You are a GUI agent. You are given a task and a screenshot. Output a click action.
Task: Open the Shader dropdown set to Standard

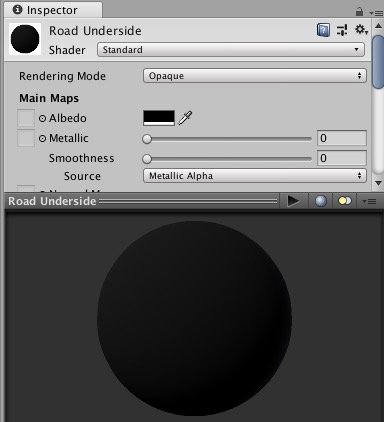[231, 50]
